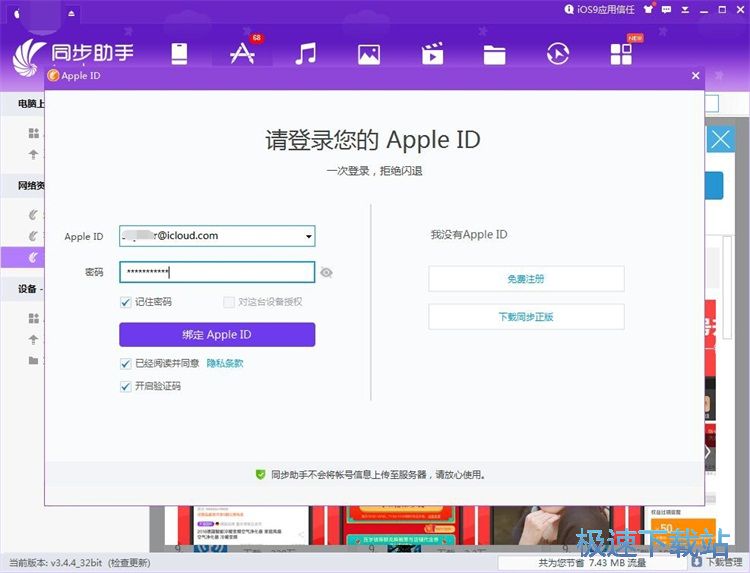Click the 下载同步正版 button
Viewport: 750px width, 573px height.
coord(526,317)
